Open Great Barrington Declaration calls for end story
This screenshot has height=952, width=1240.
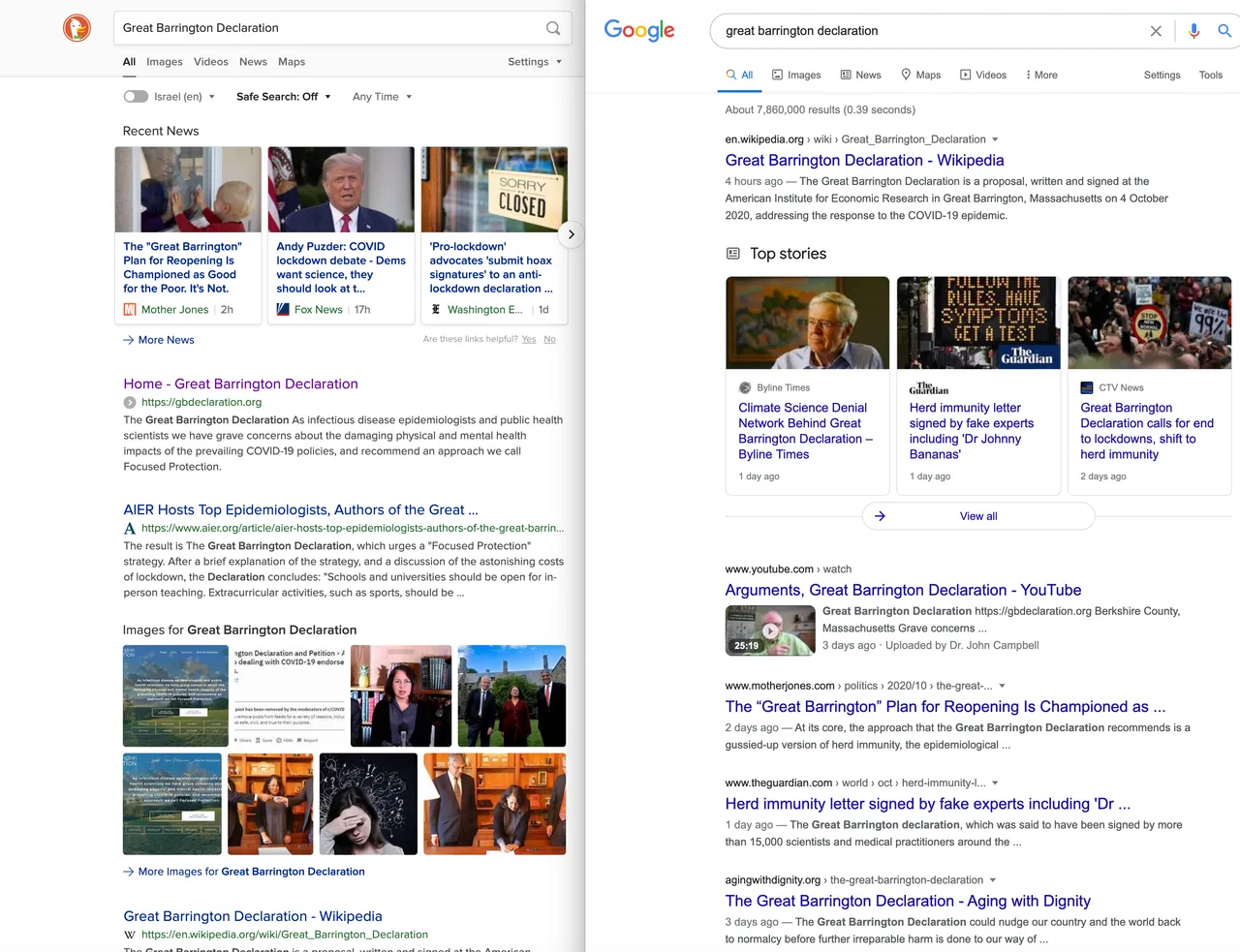pyautogui.click(x=1149, y=385)
